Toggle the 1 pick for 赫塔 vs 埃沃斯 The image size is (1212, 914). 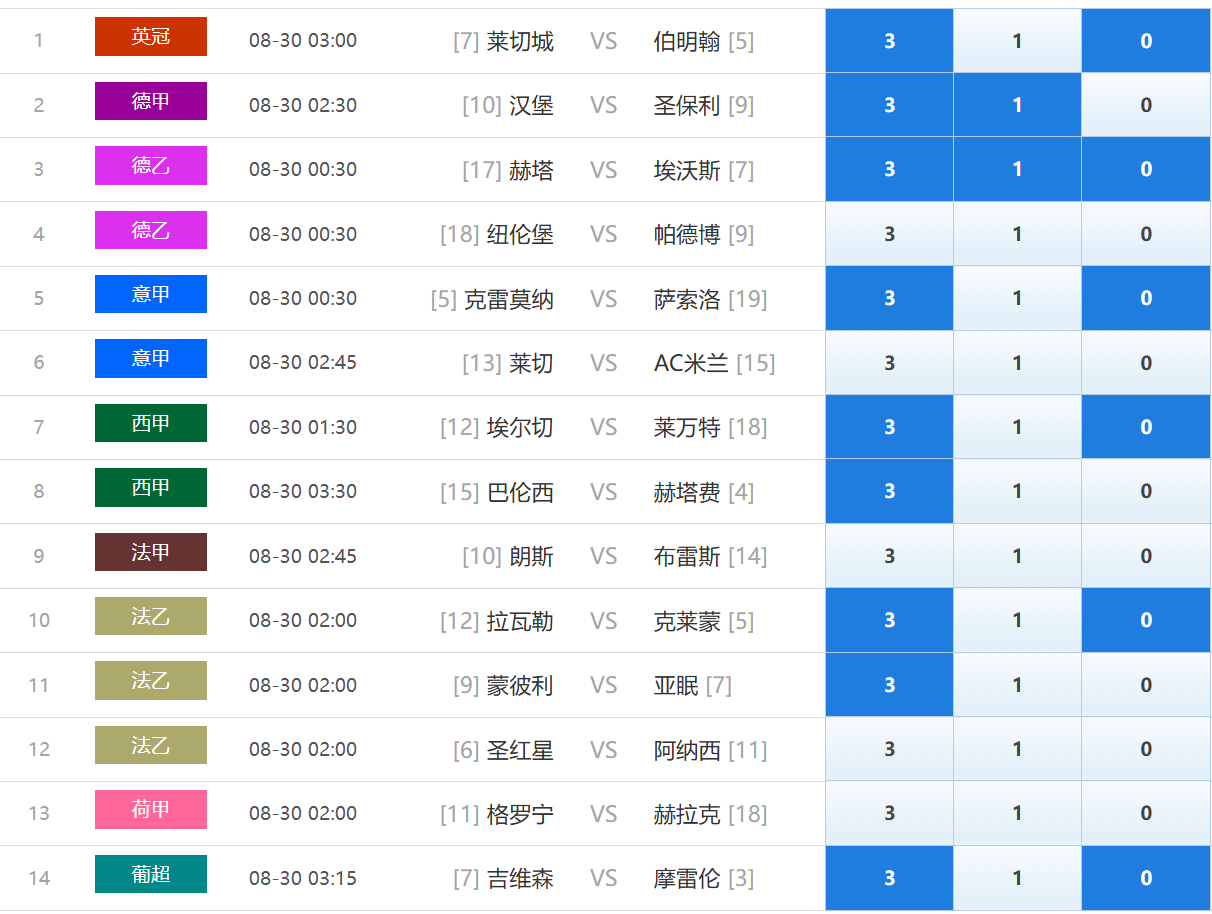[x=1017, y=169]
